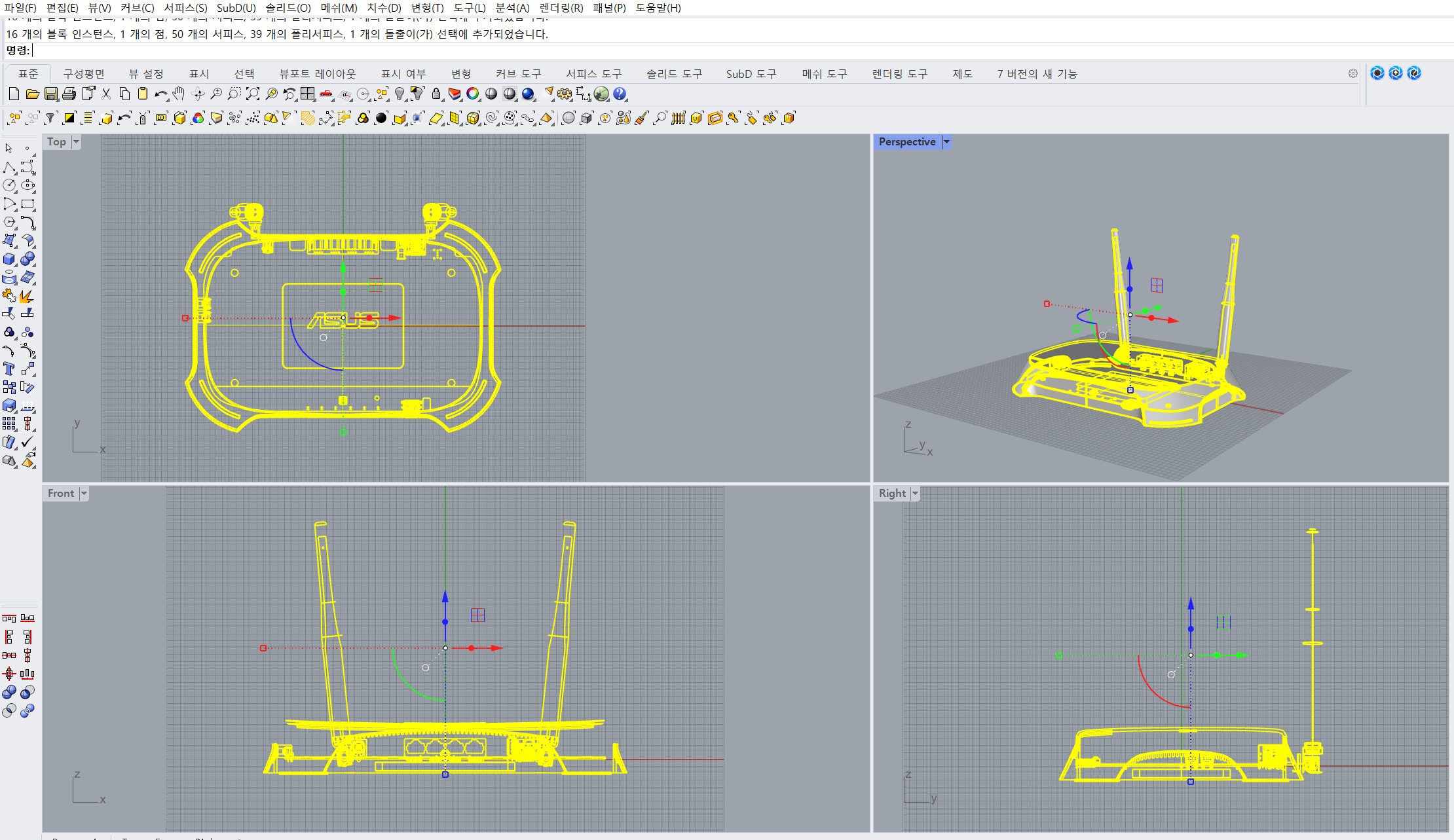Select the Pan view hand tool

(x=179, y=94)
